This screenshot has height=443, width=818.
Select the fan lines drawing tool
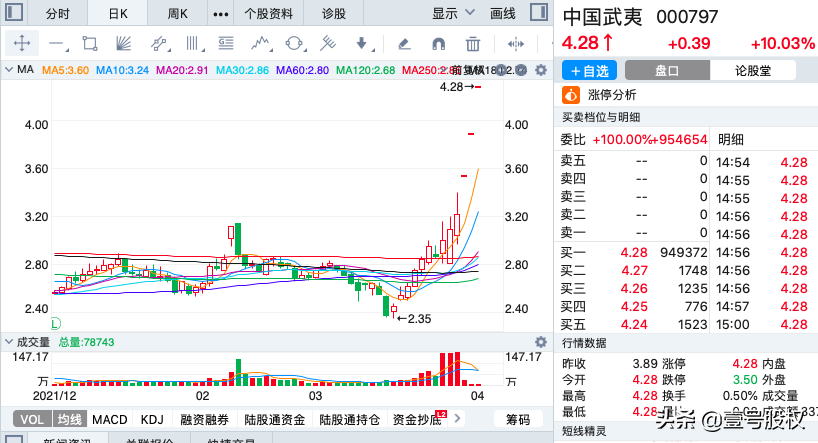click(x=124, y=44)
